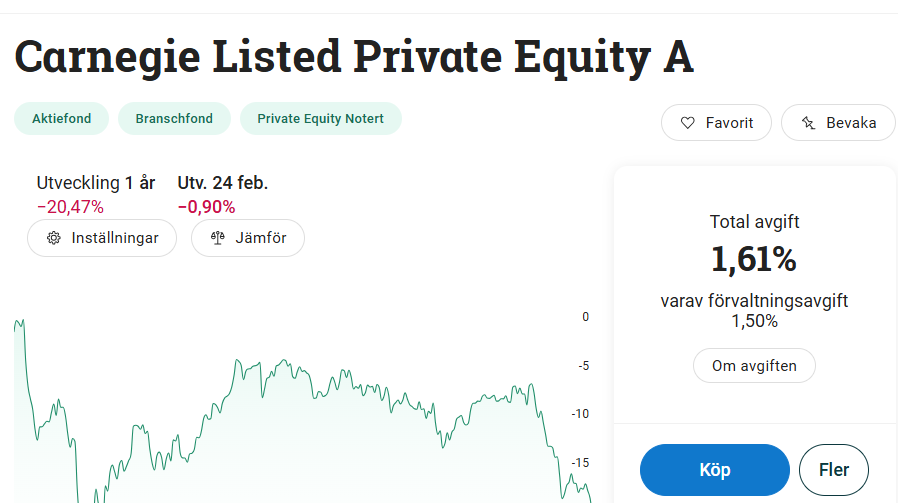The width and height of the screenshot is (898, 503).
Task: Expand the Fler options button
Action: tap(834, 470)
